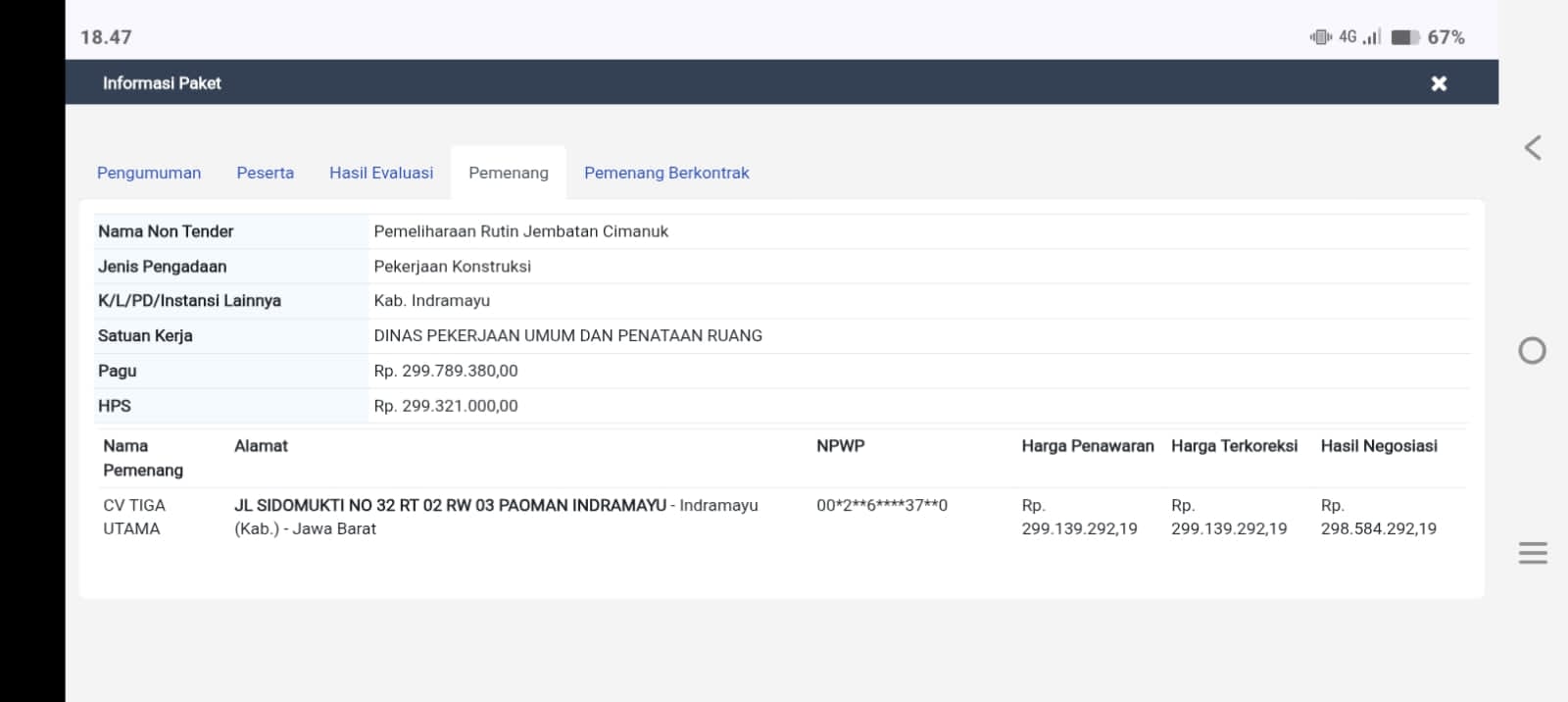Click the Harga Penawaran column header
The width and height of the screenshot is (1568, 702).
pyautogui.click(x=1088, y=446)
